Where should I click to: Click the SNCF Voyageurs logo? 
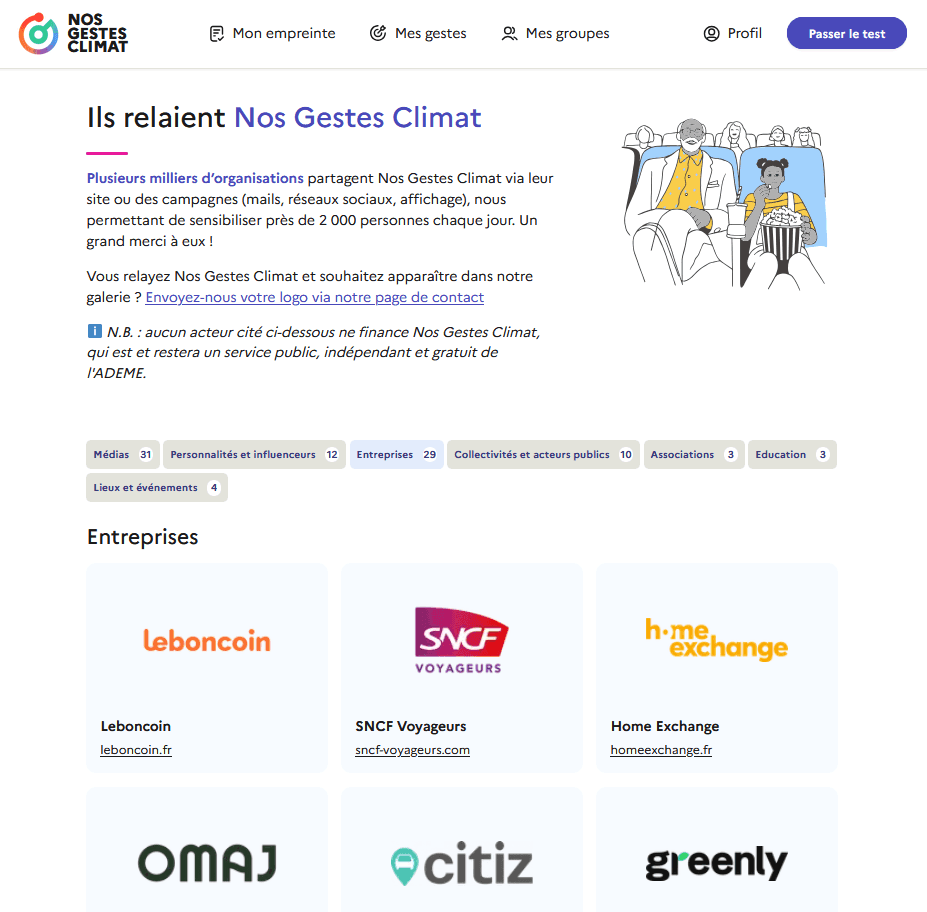tap(462, 641)
